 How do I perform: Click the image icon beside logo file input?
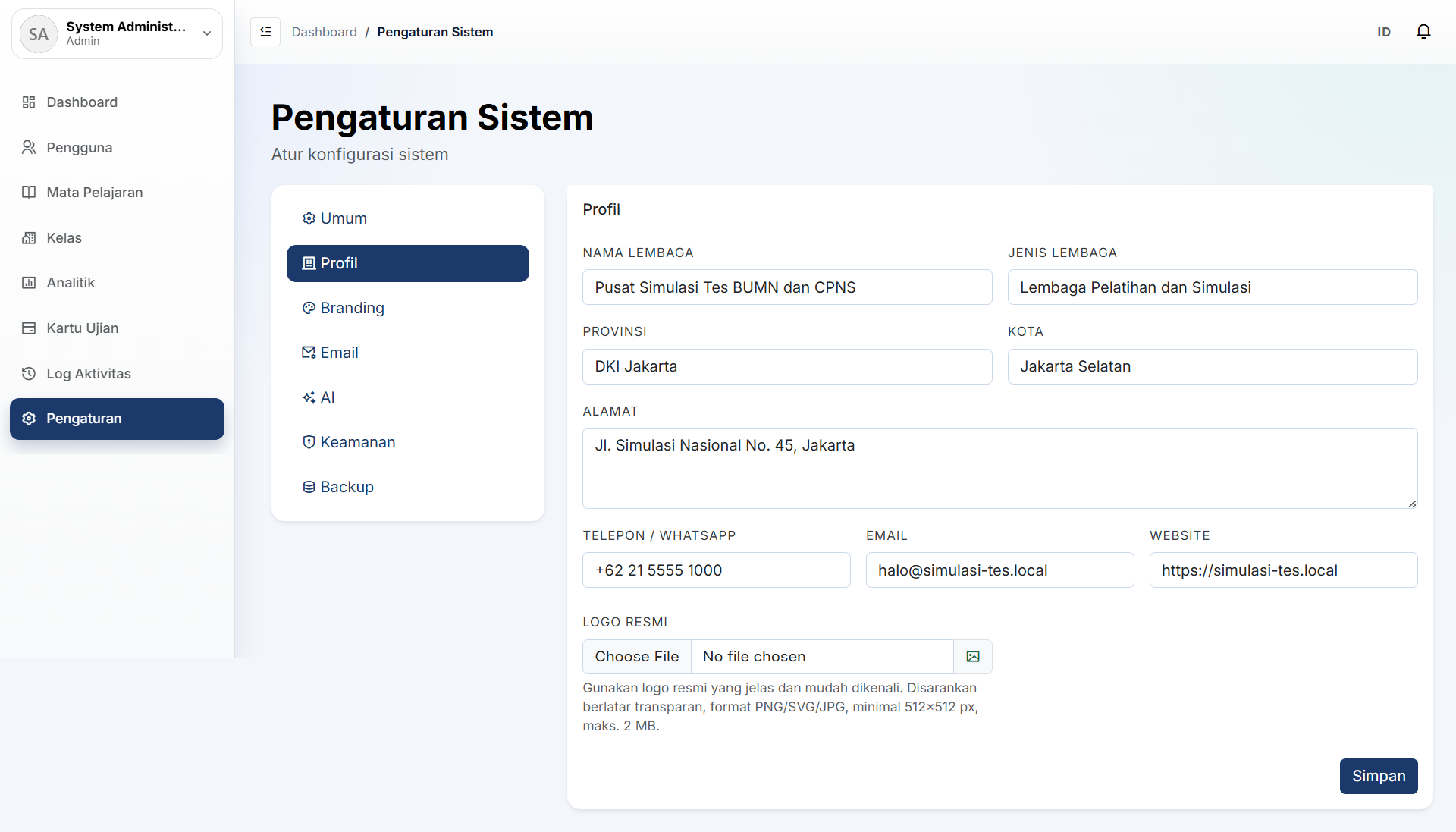(x=973, y=657)
